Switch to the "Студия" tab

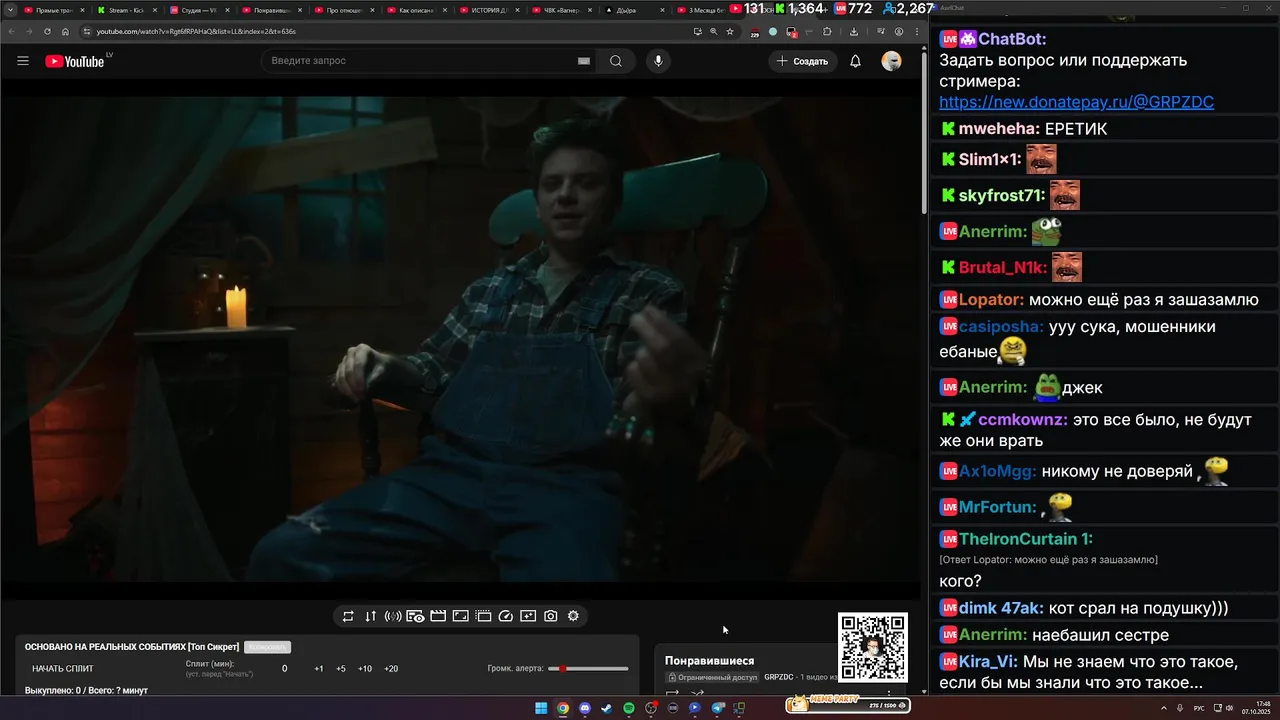199,10
